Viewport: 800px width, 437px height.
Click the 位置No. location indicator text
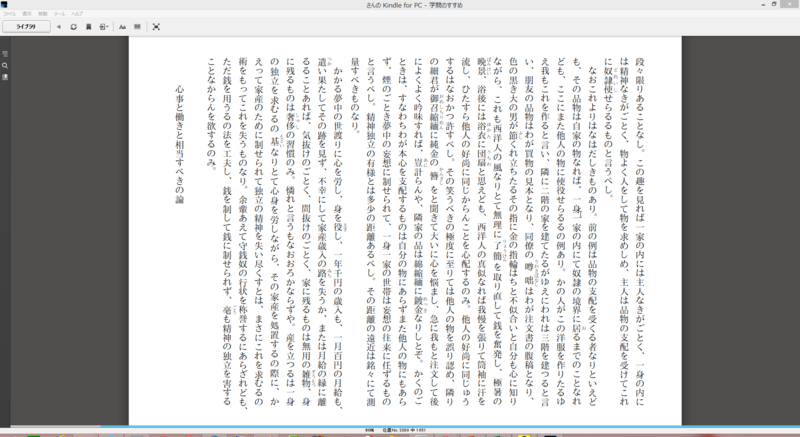point(404,430)
